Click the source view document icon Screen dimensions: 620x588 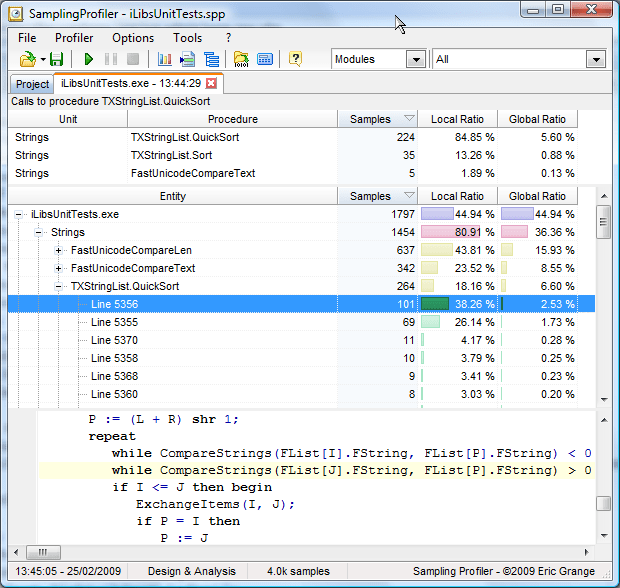[x=187, y=59]
